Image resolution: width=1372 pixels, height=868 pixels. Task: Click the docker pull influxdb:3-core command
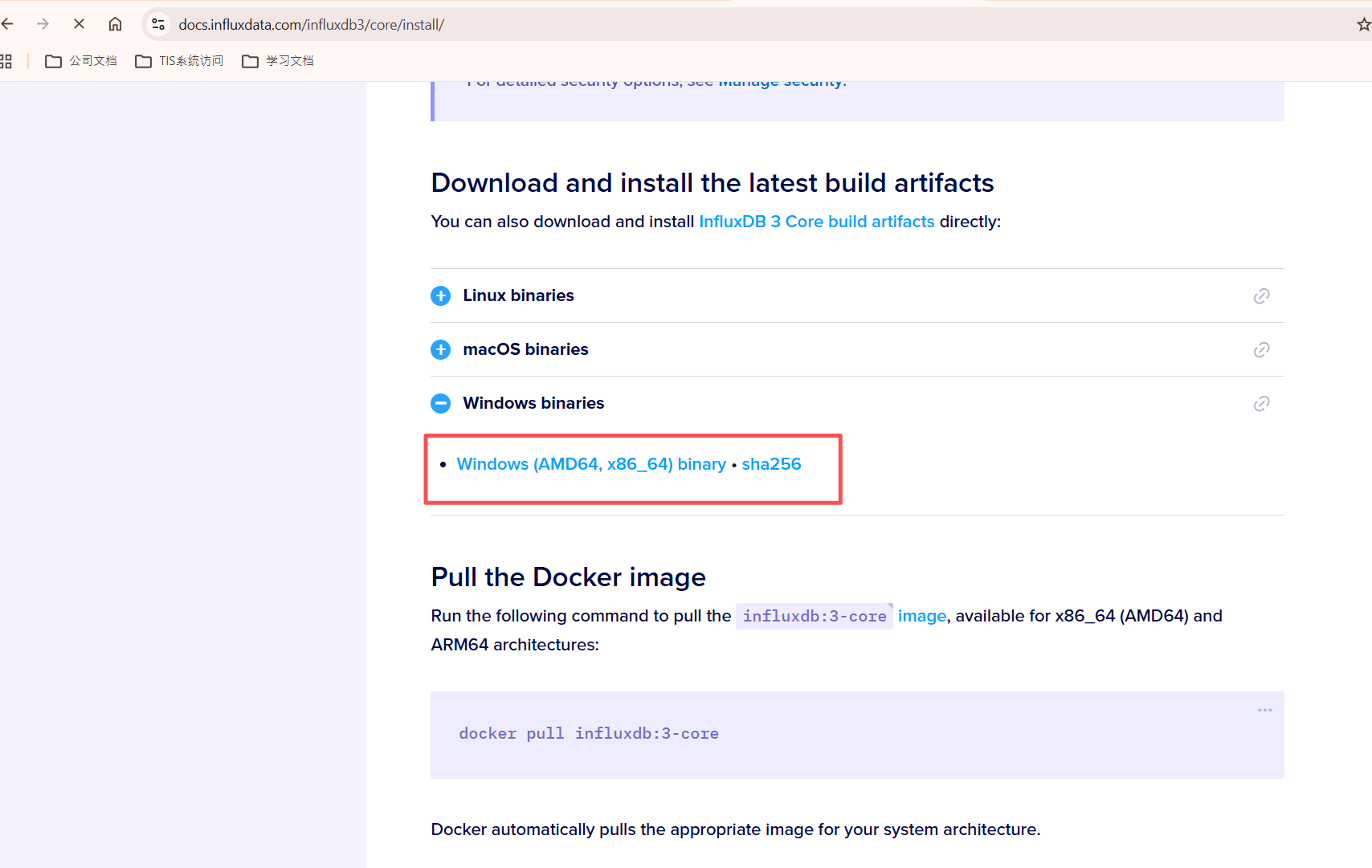(x=589, y=734)
